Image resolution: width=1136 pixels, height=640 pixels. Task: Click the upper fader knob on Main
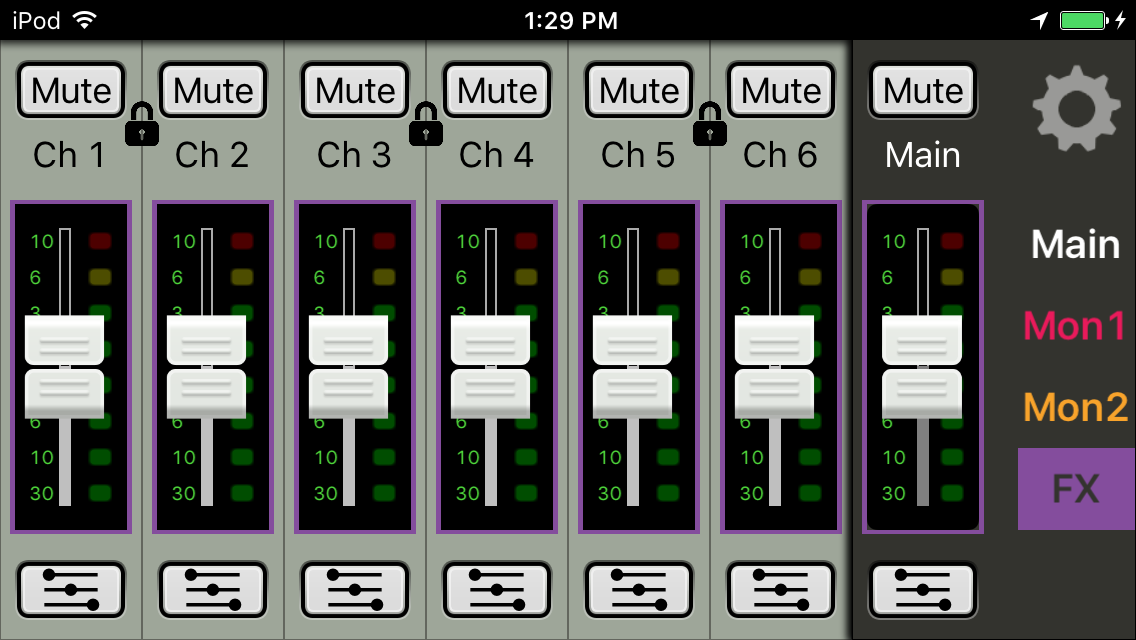coord(922,340)
